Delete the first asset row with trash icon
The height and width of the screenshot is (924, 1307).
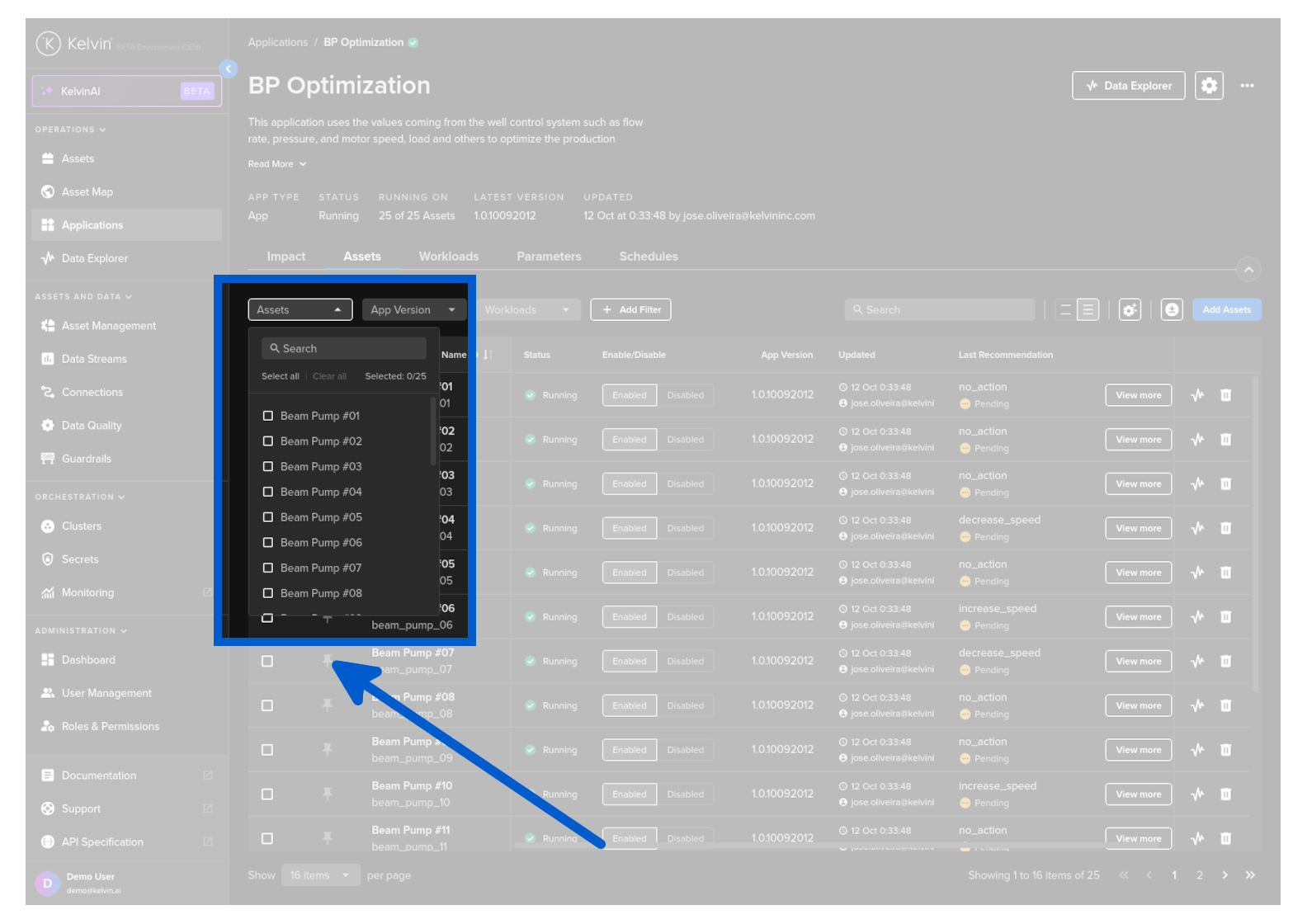1225,395
